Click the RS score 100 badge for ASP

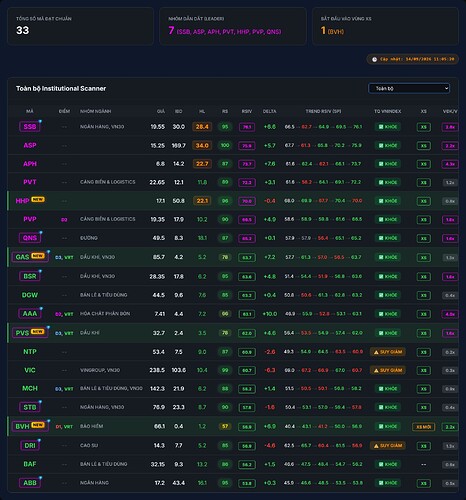coord(225,145)
